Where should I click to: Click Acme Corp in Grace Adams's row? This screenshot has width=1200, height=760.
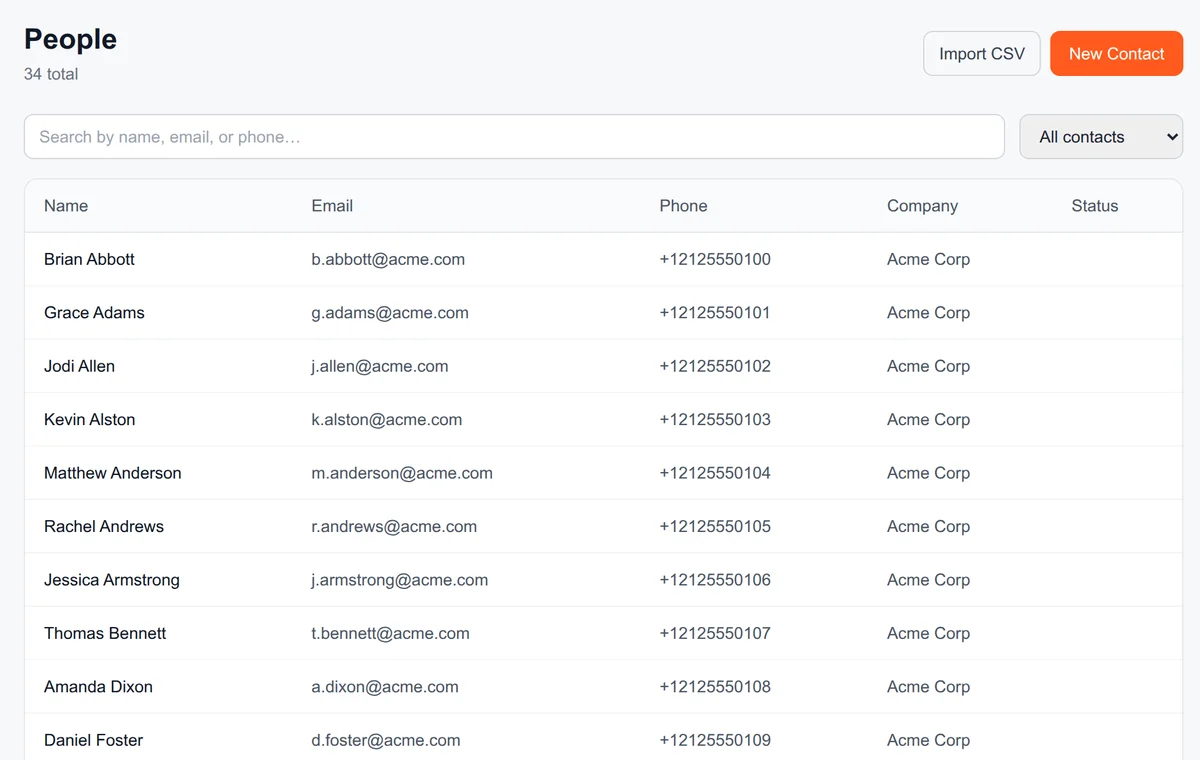click(x=928, y=313)
